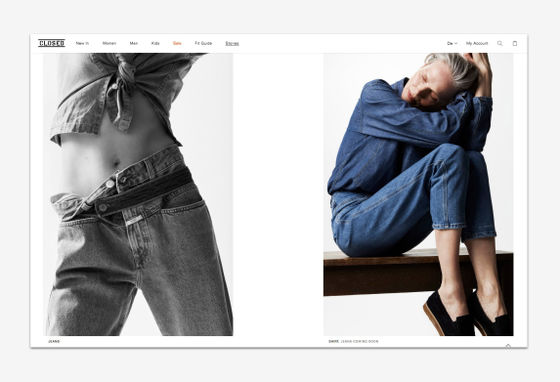The width and height of the screenshot is (560, 382).
Task: Open the Sale menu item
Action: coord(177,43)
